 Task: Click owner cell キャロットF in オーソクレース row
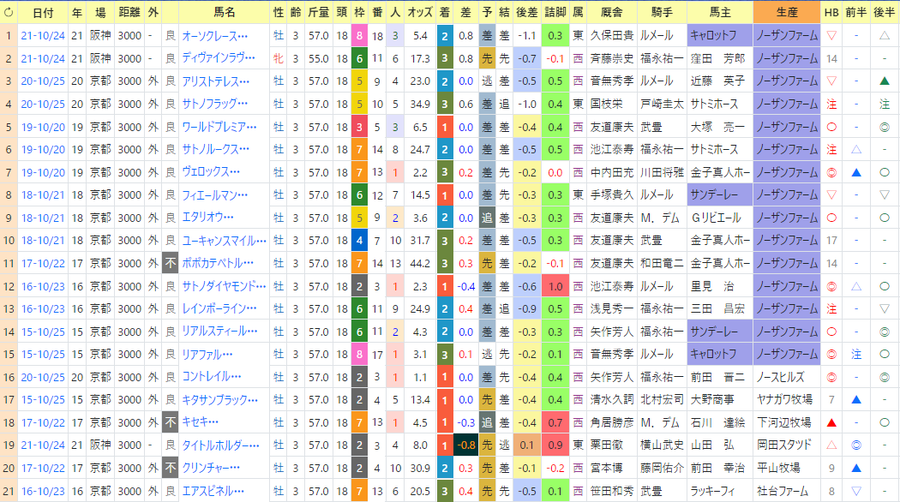[720, 36]
